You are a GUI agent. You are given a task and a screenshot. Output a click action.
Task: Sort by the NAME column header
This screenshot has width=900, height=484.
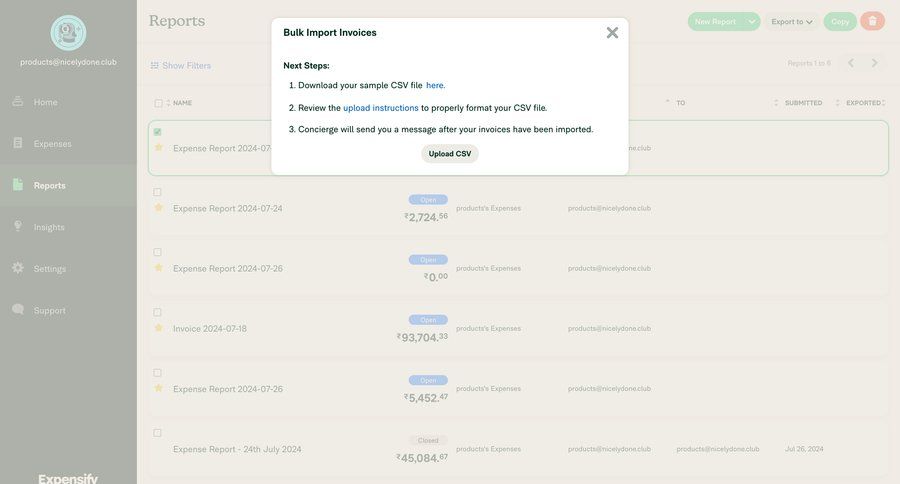(183, 103)
